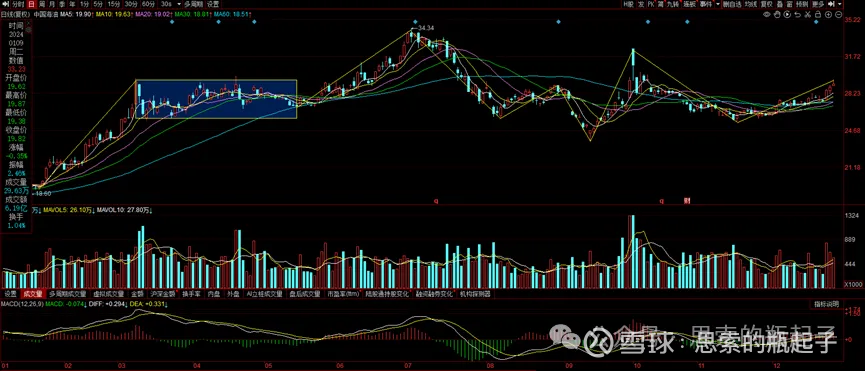Viewport: 865px width, 371px height.
Task: Click the zoom in plus icon
Action: coord(828,14)
